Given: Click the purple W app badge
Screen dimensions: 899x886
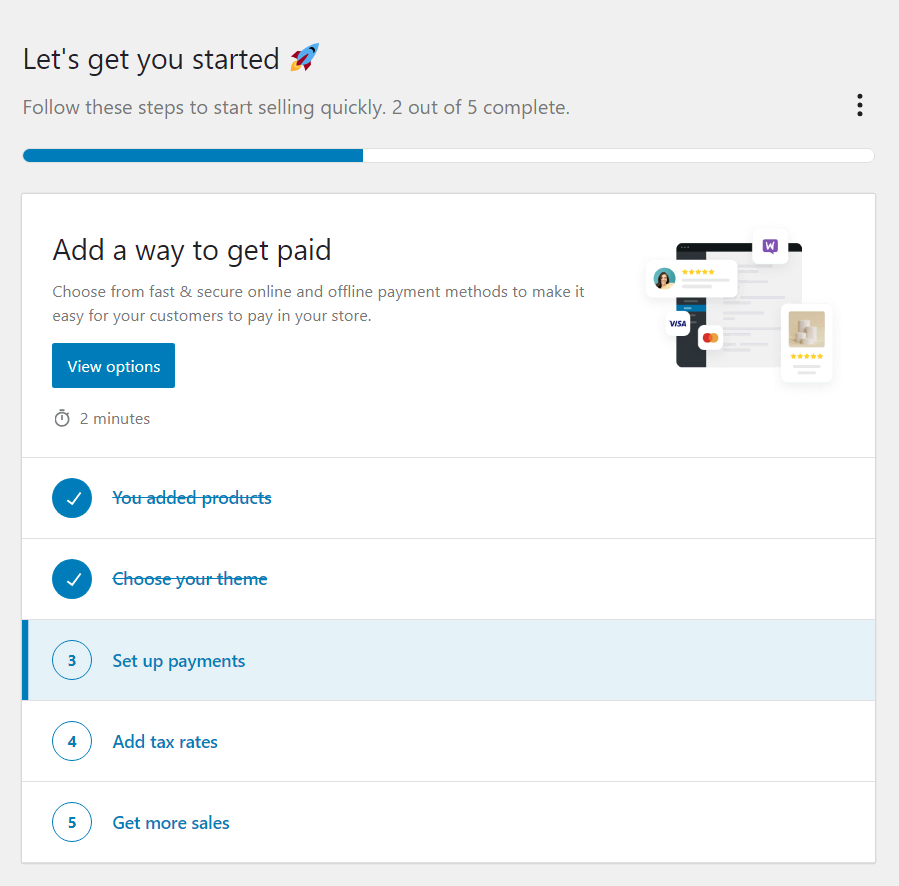Looking at the screenshot, I should (771, 245).
